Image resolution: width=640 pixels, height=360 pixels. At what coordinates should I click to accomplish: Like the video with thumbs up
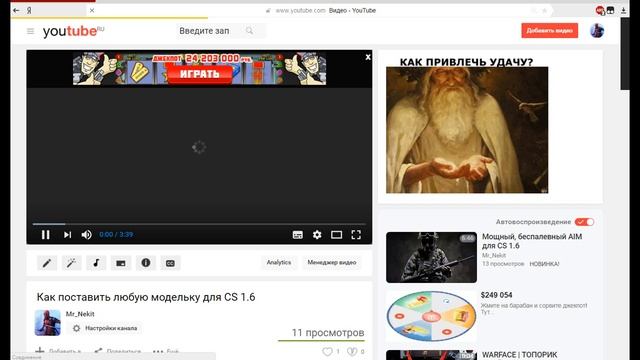click(x=327, y=351)
